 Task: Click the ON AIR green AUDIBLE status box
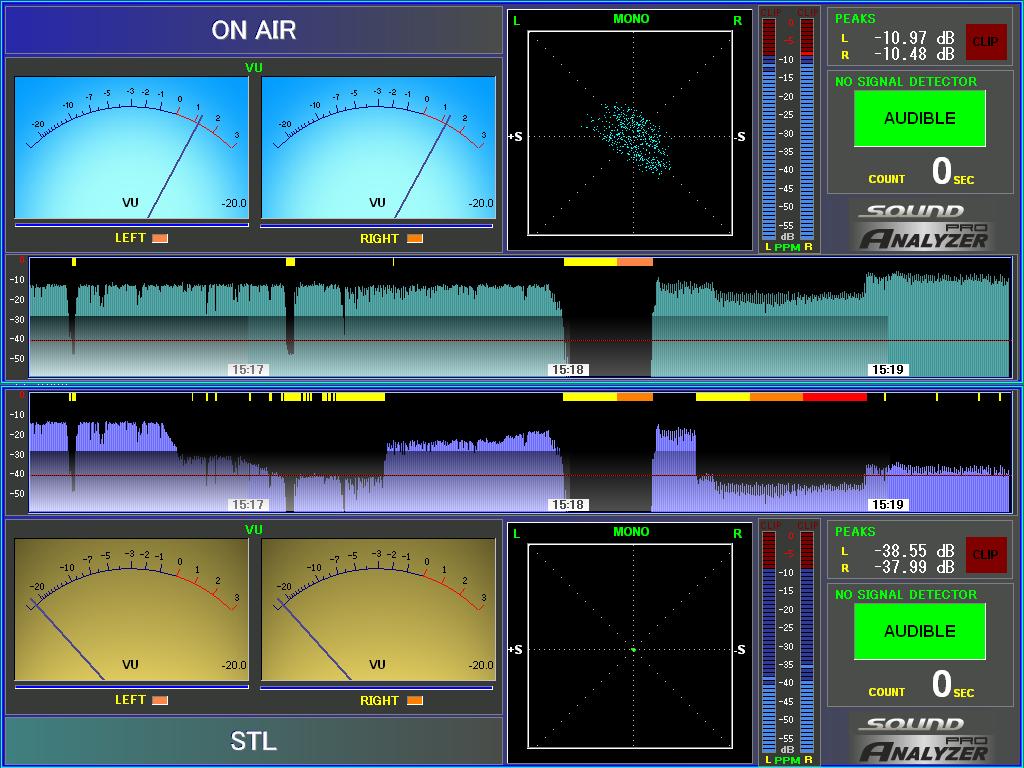point(920,118)
